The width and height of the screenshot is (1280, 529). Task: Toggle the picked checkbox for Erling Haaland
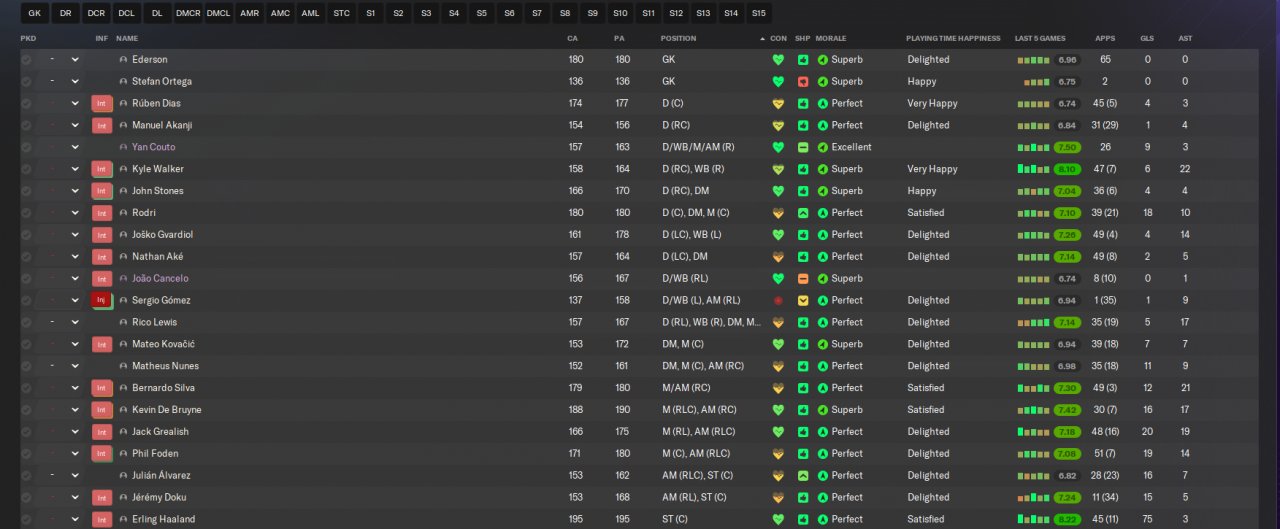26,519
